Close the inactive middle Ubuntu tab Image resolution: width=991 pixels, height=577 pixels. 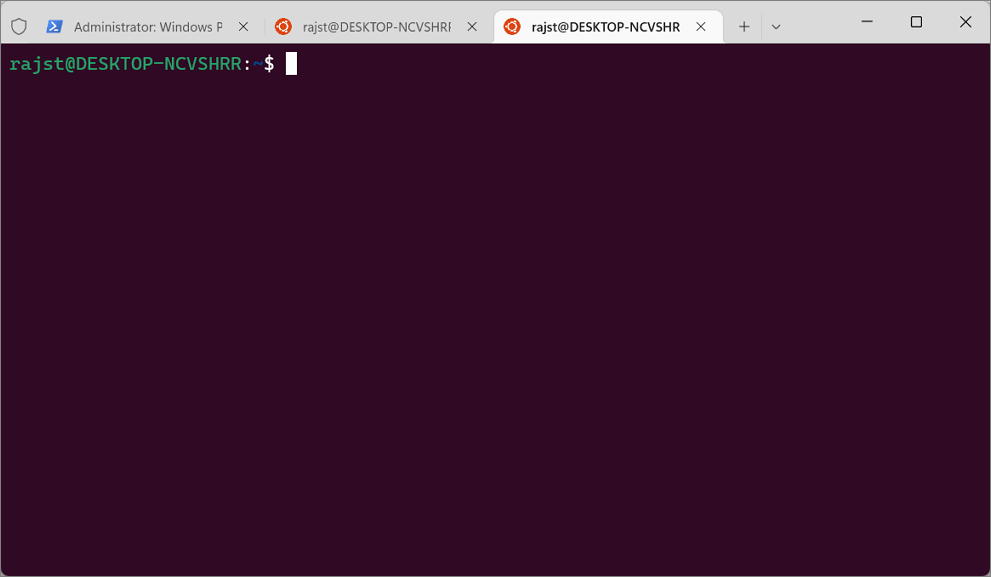click(x=472, y=27)
